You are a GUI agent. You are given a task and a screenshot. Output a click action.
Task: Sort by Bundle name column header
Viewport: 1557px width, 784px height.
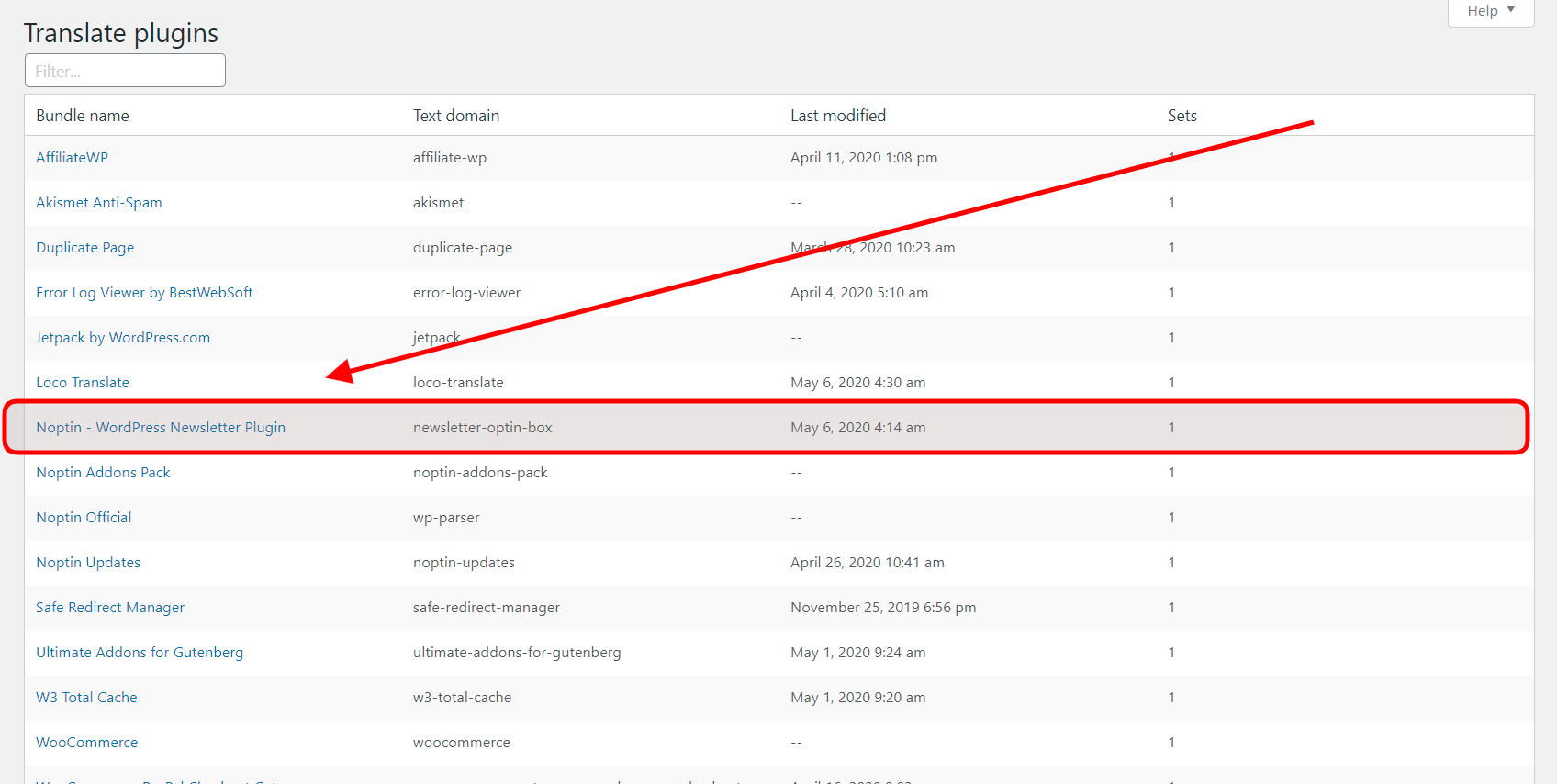click(83, 116)
